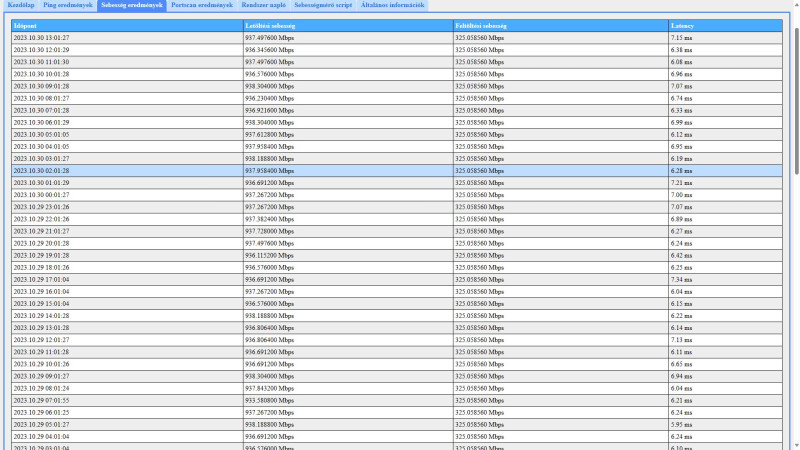Open the Portscan eredmények tab
This screenshot has width=800, height=450.
pyautogui.click(x=202, y=5)
